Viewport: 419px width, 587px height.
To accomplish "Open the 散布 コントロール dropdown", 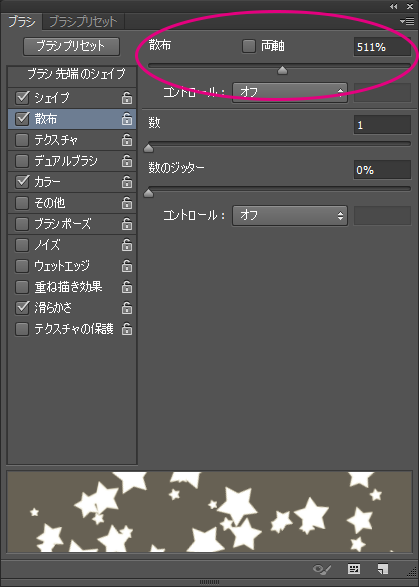I will pyautogui.click(x=290, y=92).
